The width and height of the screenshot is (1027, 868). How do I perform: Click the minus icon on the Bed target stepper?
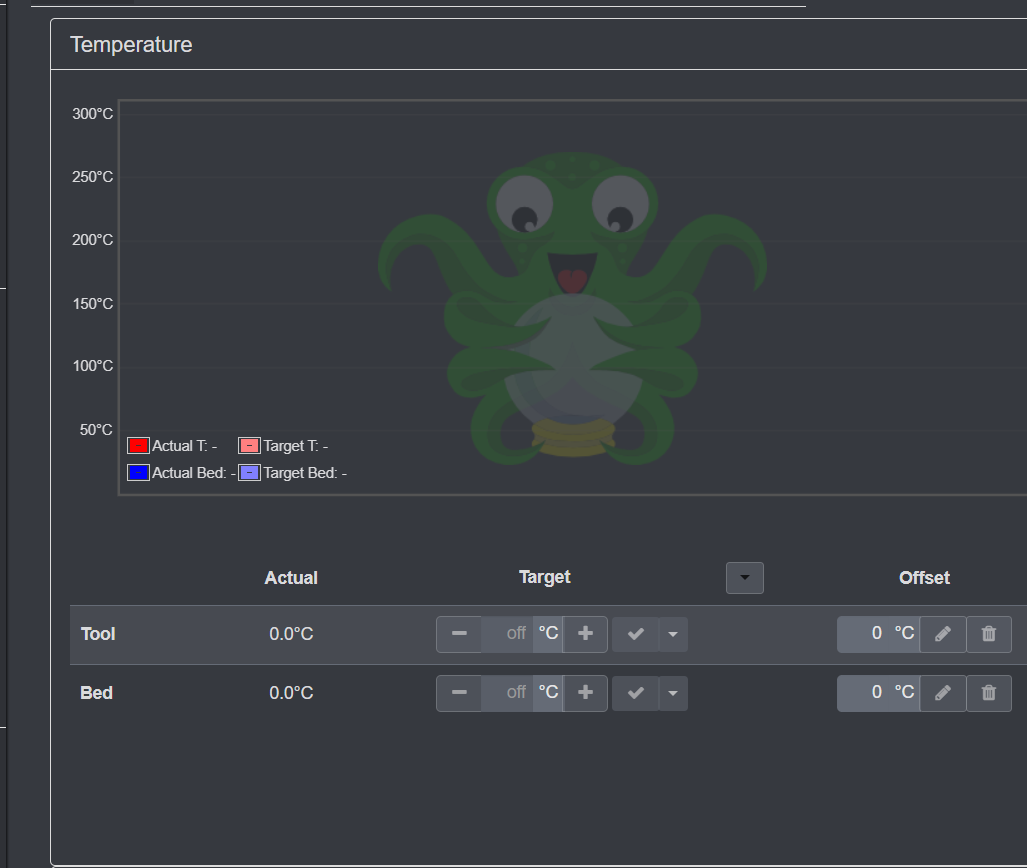[x=459, y=692]
